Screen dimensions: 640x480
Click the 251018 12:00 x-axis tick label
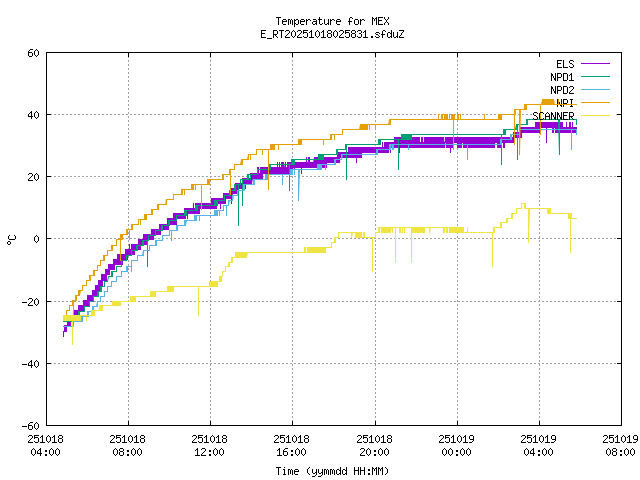(210, 445)
